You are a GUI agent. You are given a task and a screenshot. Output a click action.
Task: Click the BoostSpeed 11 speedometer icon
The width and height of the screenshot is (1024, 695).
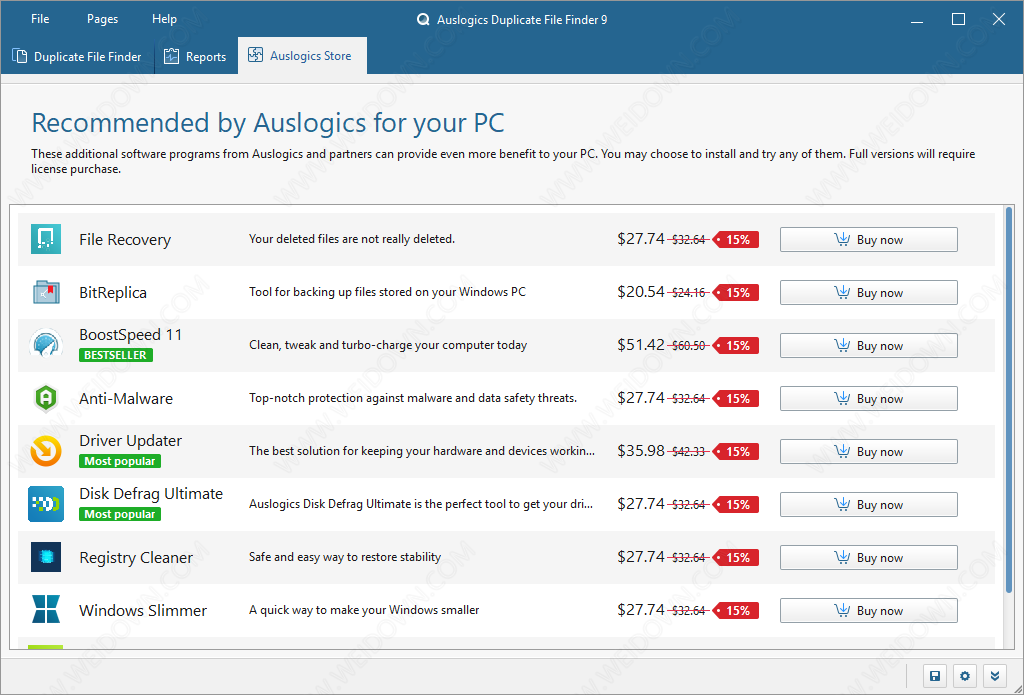point(46,345)
